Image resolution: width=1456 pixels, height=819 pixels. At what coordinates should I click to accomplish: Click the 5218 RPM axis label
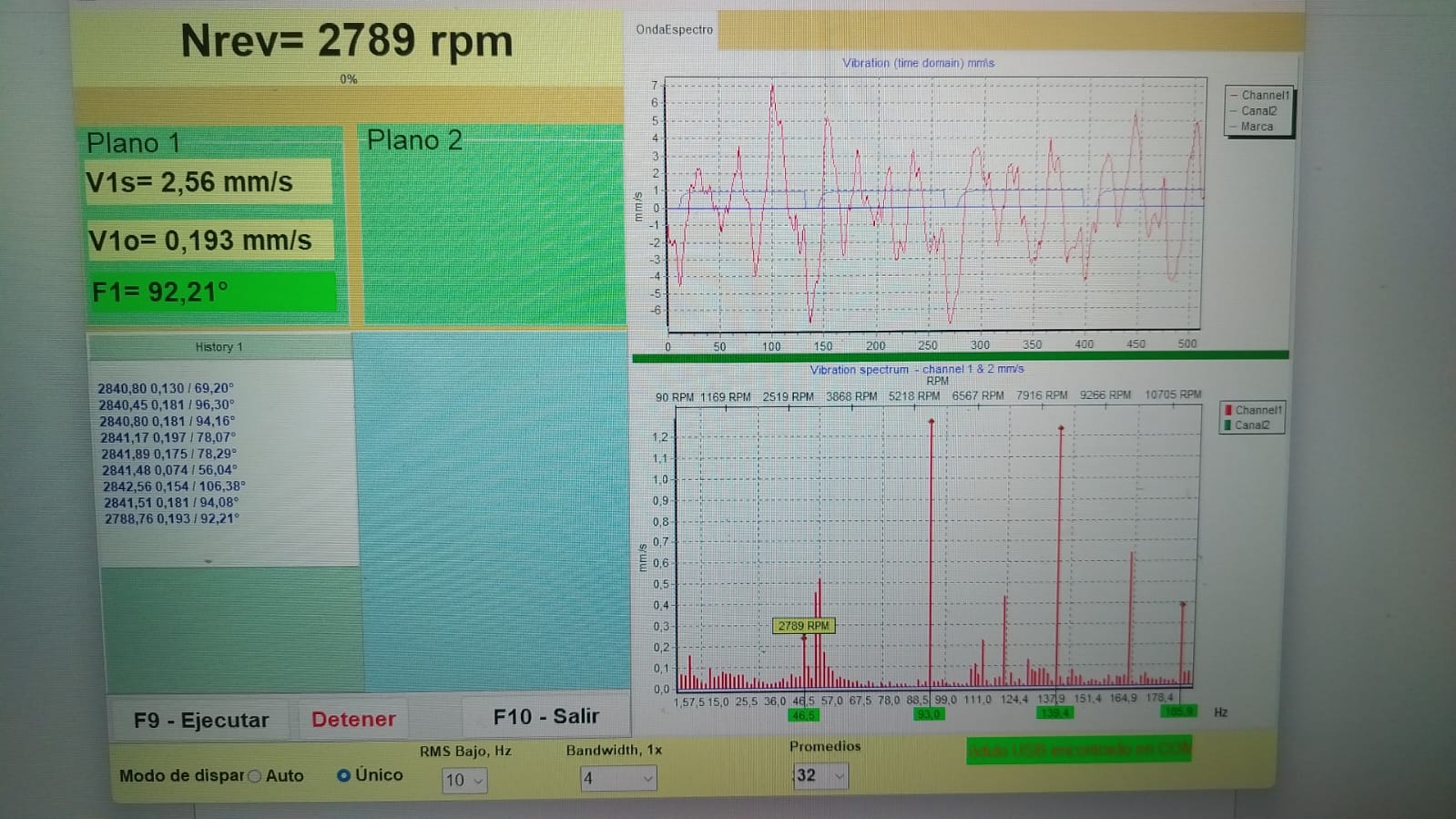(x=914, y=396)
